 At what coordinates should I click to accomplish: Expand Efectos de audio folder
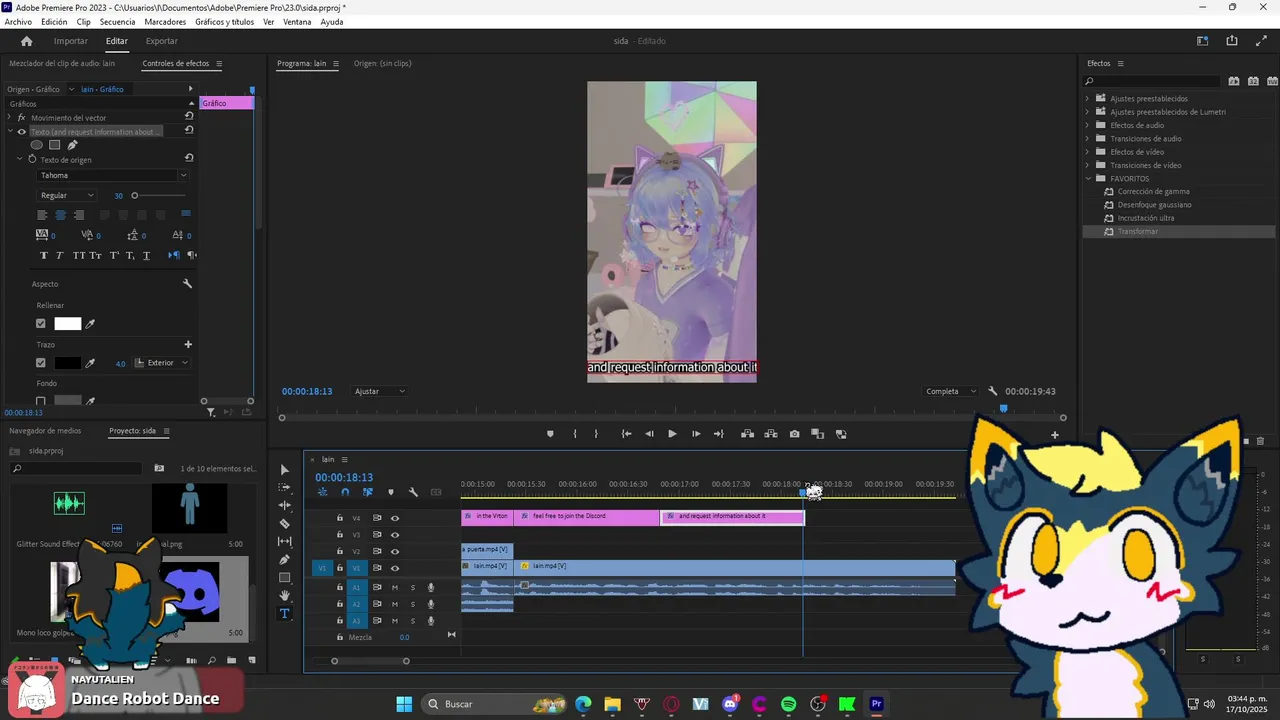[x=1087, y=125]
